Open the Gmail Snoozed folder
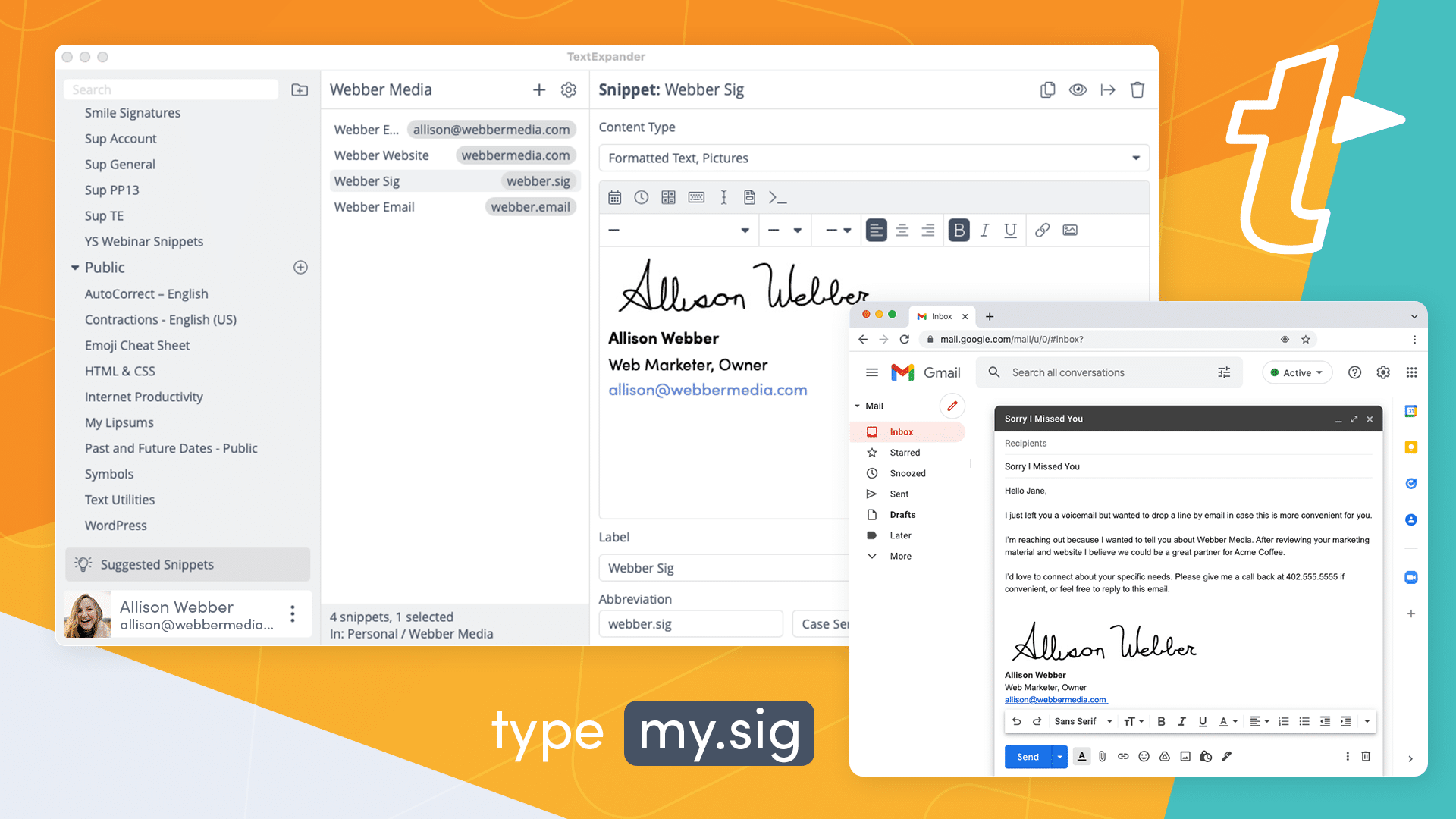 (908, 474)
